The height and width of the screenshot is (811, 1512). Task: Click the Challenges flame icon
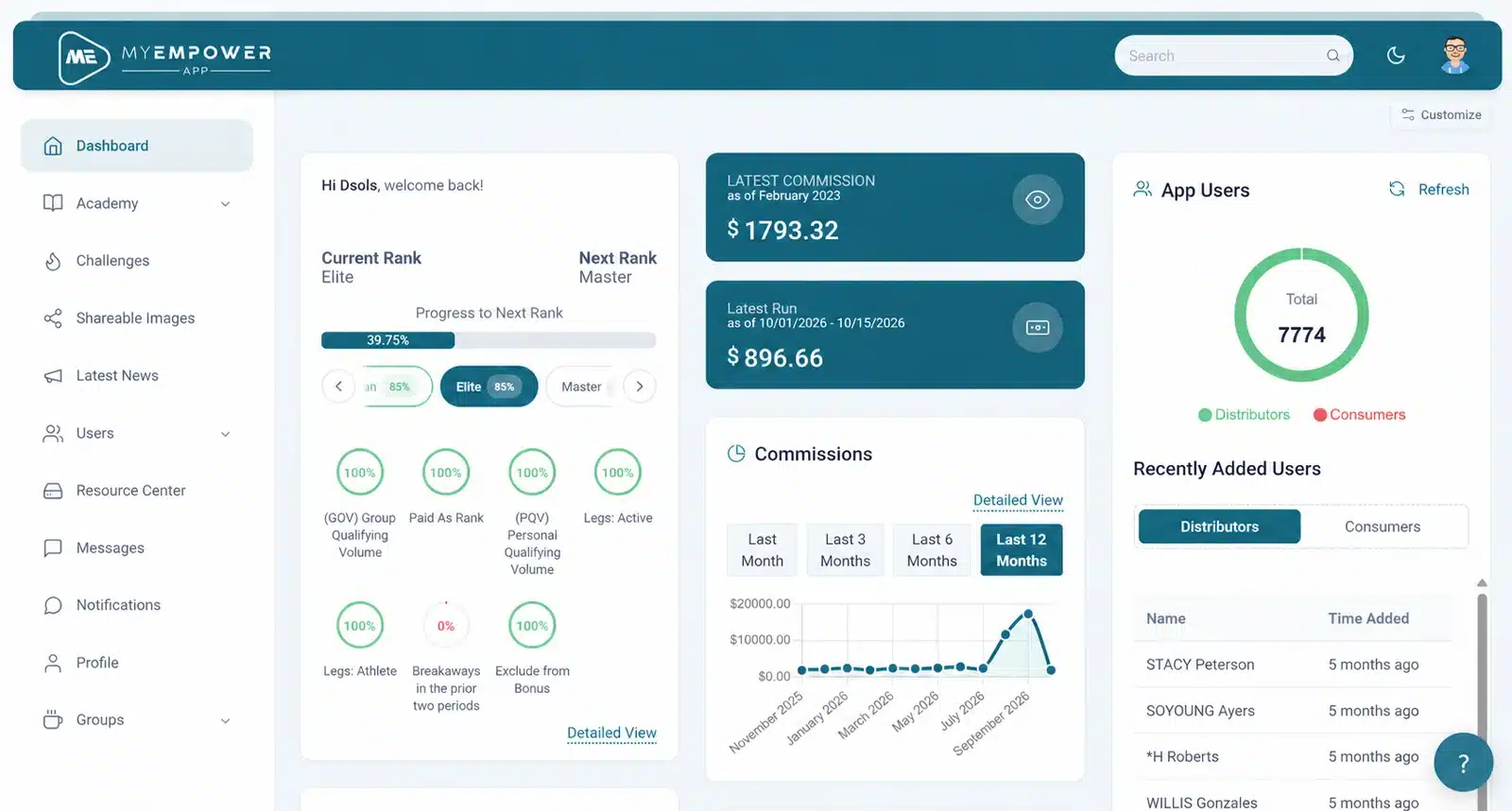53,261
